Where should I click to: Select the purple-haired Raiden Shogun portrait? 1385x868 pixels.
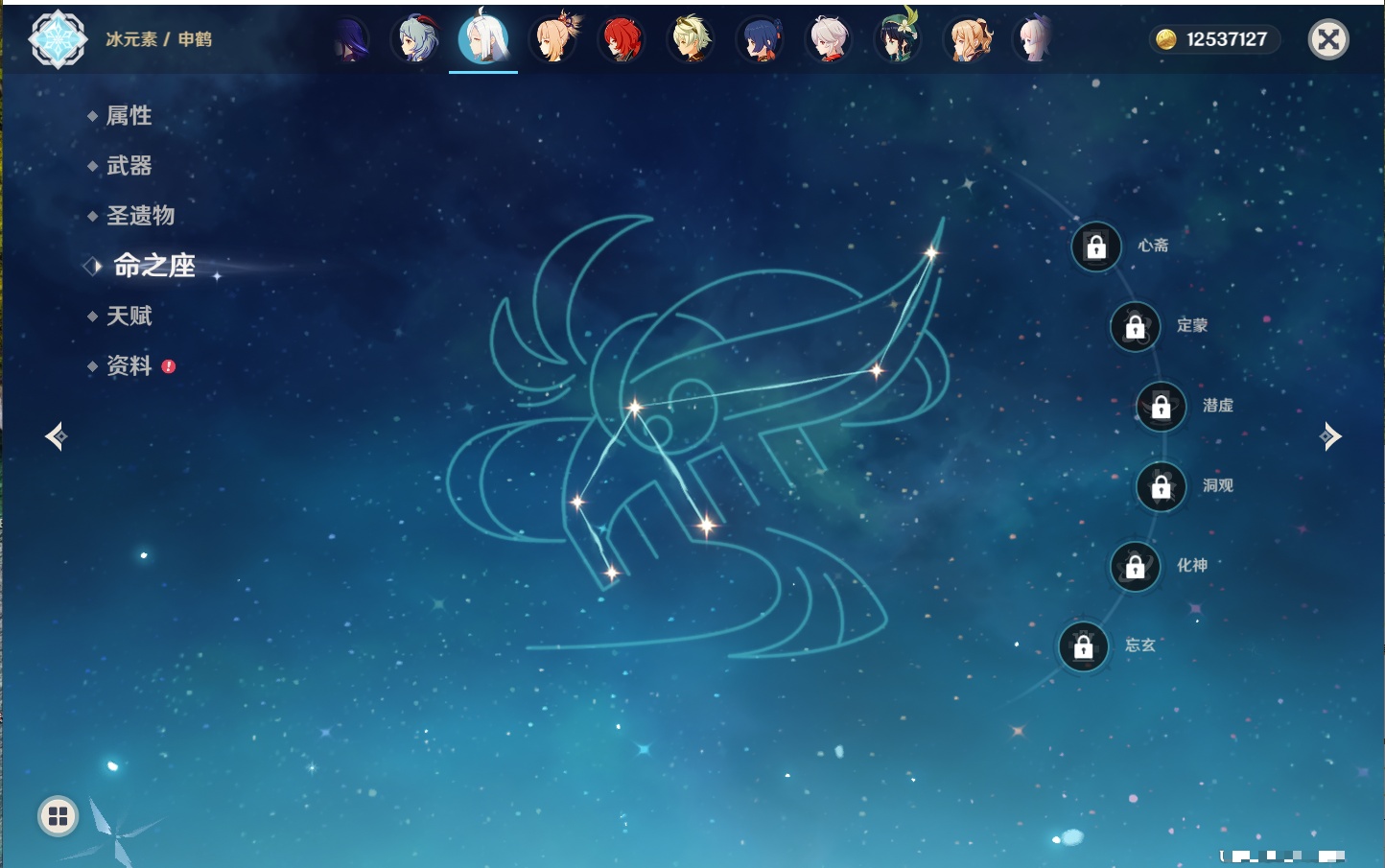351,39
